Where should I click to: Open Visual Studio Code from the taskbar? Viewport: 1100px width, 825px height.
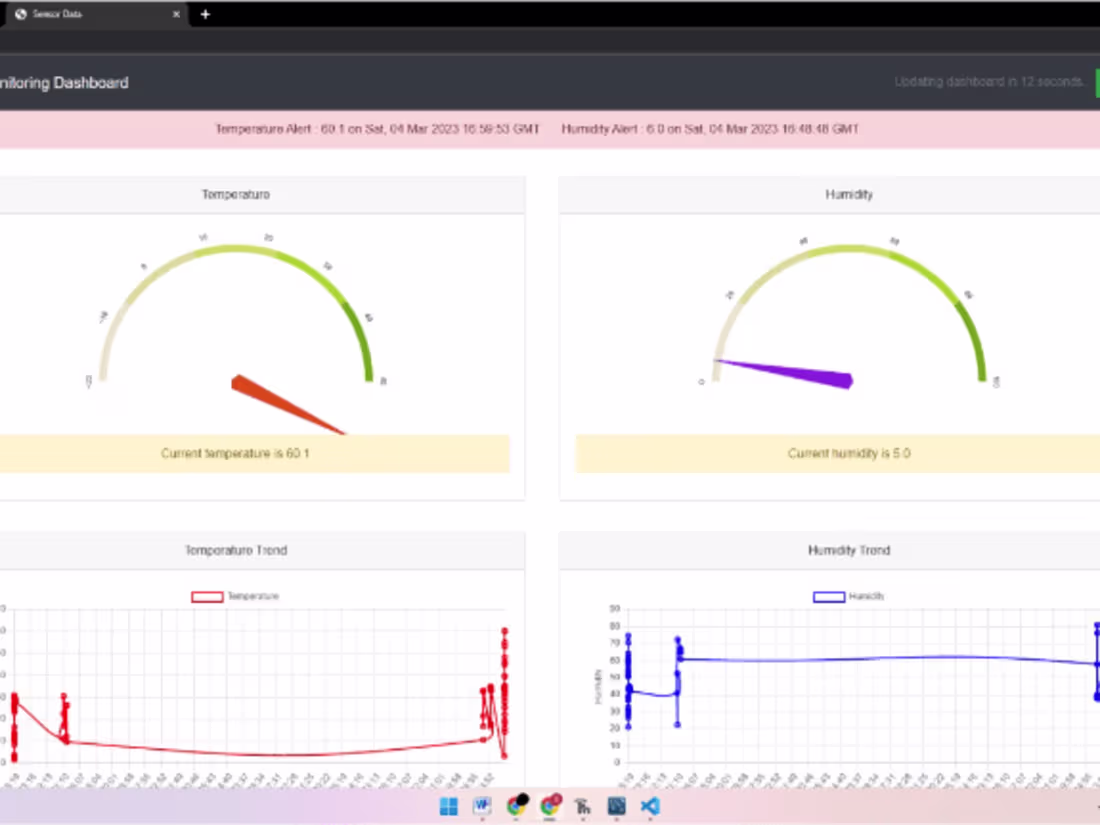pyautogui.click(x=650, y=806)
